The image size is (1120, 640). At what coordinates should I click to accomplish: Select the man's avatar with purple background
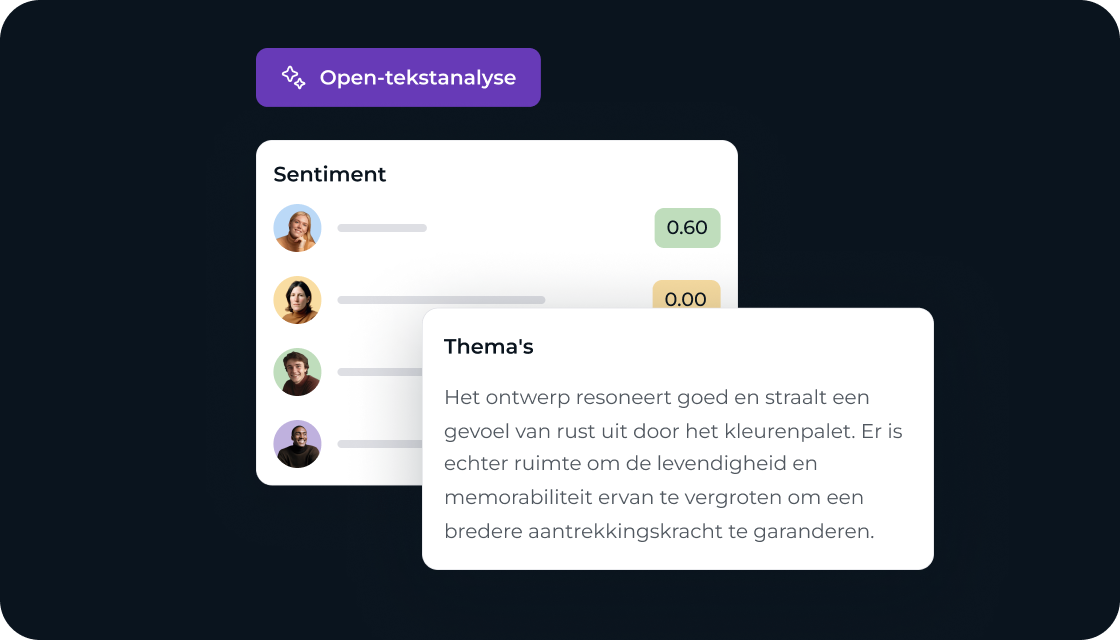pos(297,444)
